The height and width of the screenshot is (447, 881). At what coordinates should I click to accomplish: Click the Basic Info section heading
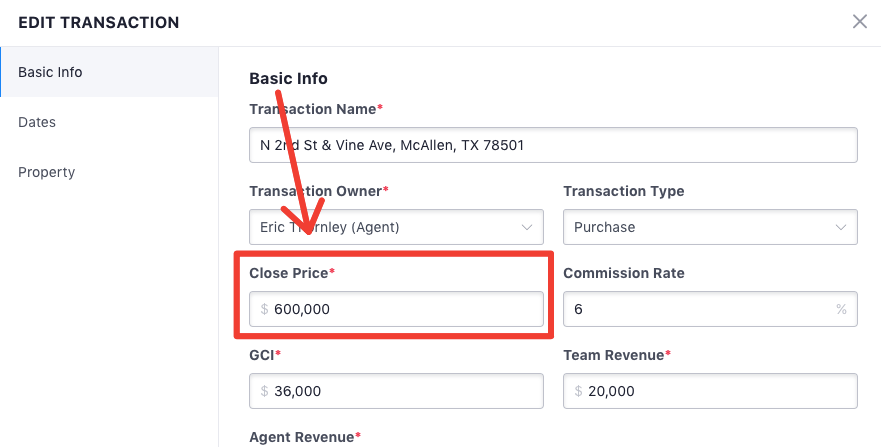[x=288, y=78]
